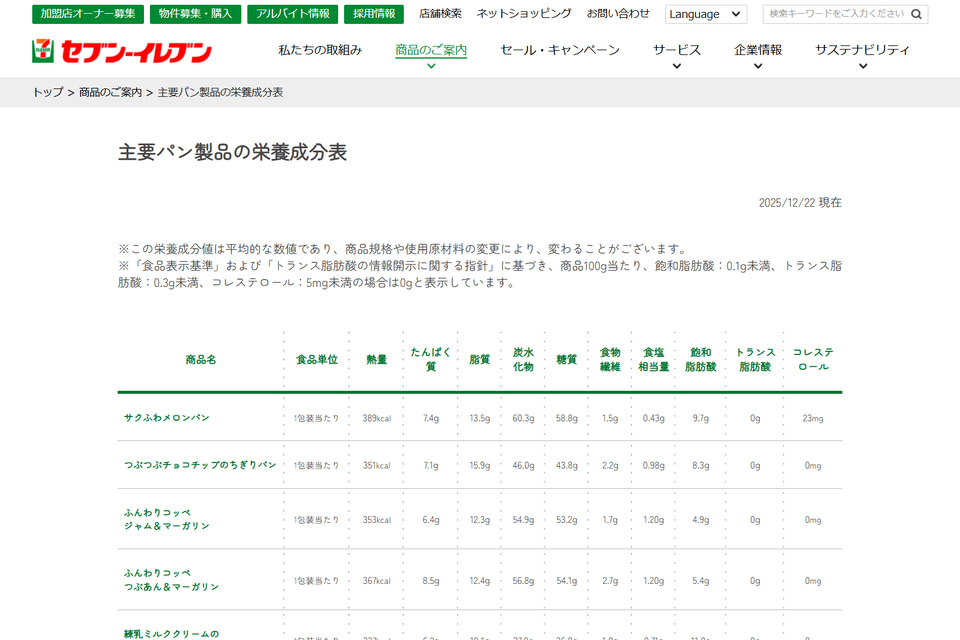
Task: Click 食塩相当量 column header
Action: [x=653, y=360]
